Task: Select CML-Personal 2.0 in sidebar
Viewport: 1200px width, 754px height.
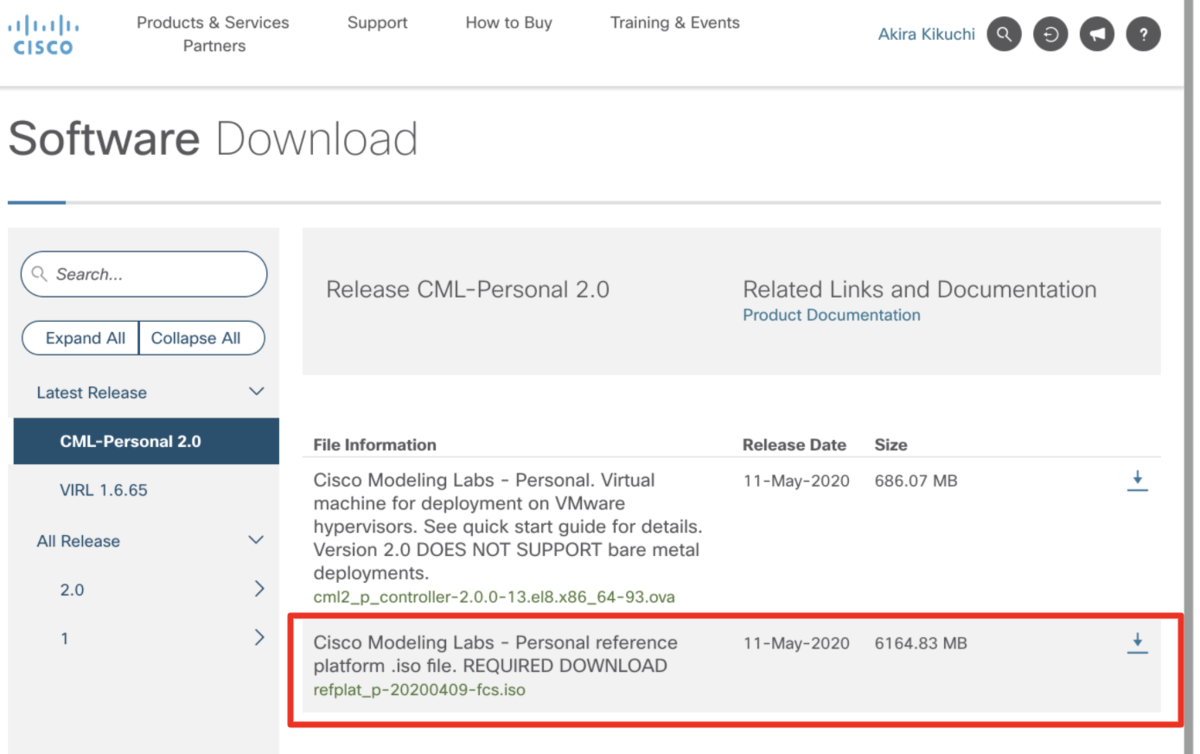Action: [x=146, y=441]
